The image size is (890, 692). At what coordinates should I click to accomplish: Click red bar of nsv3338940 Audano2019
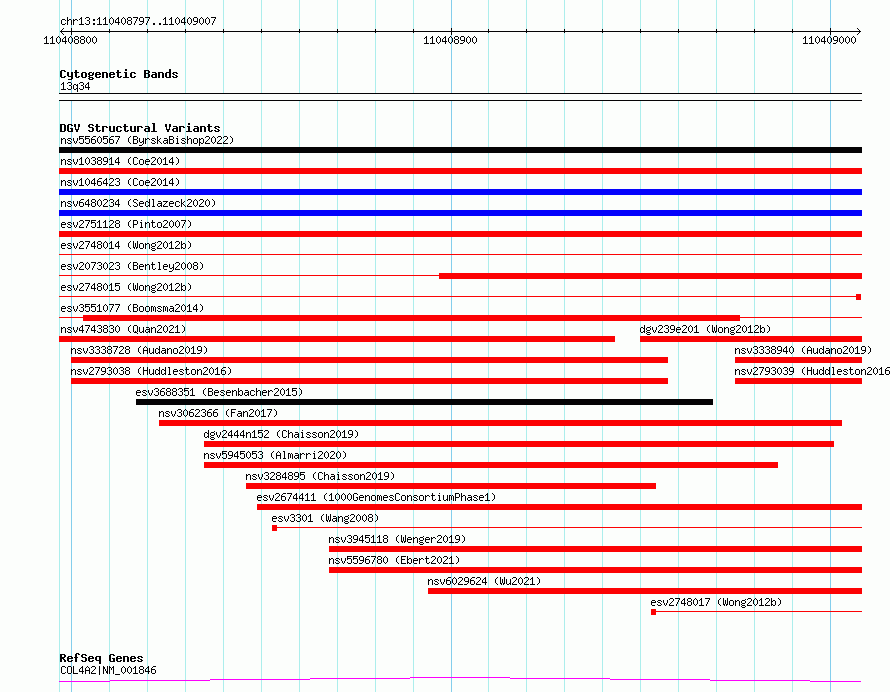pos(798,360)
